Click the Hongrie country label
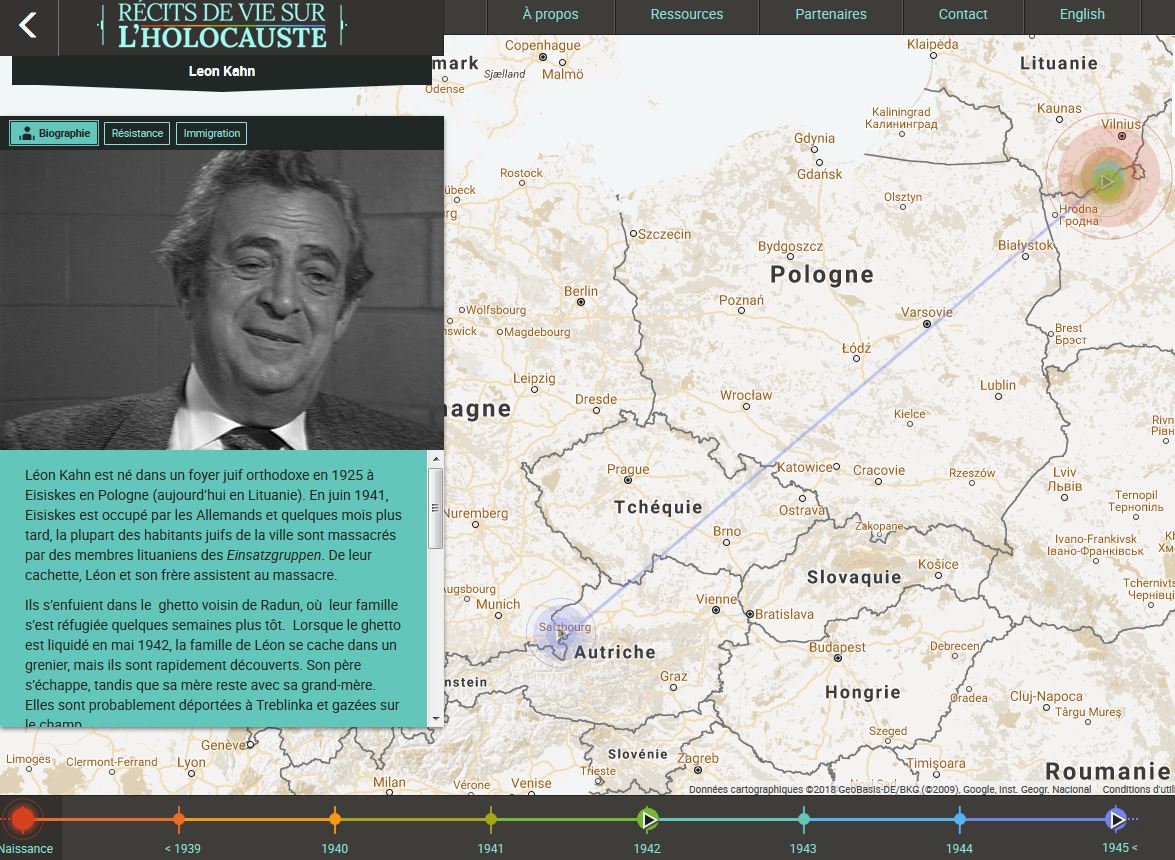This screenshot has width=1175, height=860. click(863, 692)
